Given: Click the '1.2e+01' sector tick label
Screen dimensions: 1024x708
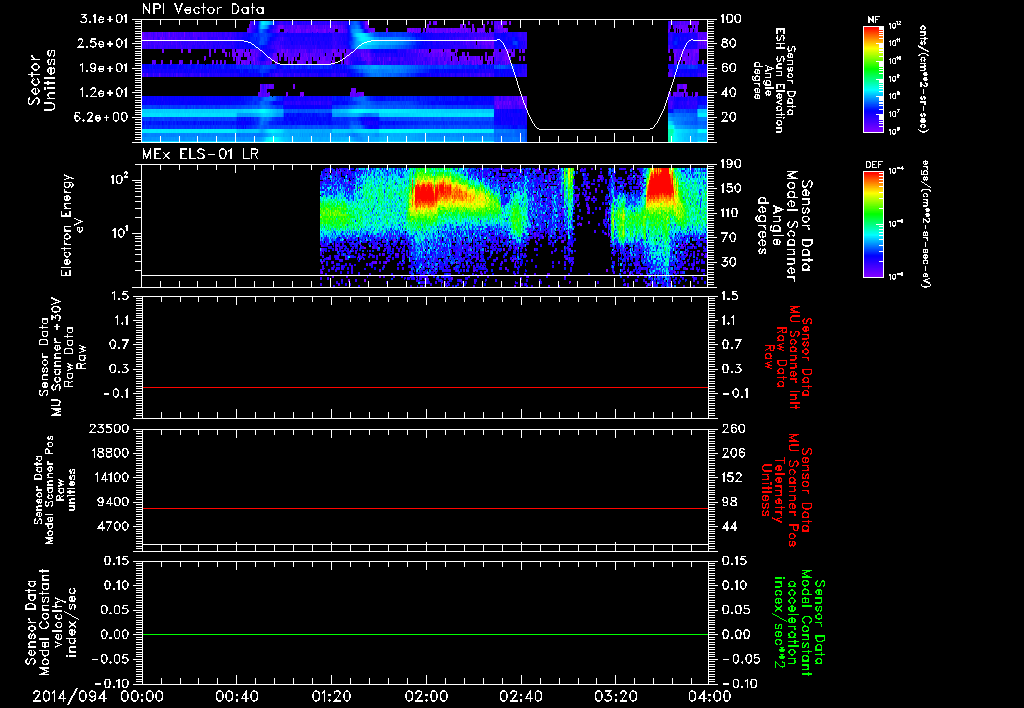Looking at the screenshot, I should tap(103, 93).
